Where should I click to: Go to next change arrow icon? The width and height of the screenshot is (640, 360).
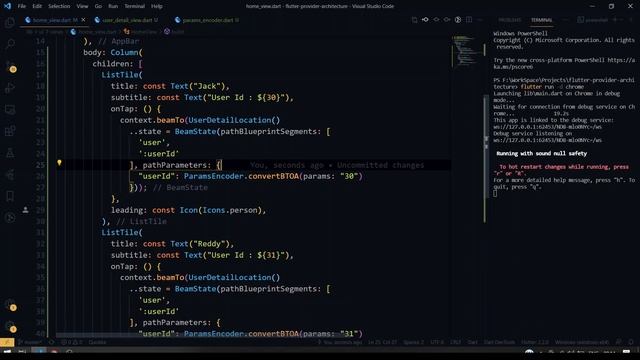(447, 20)
